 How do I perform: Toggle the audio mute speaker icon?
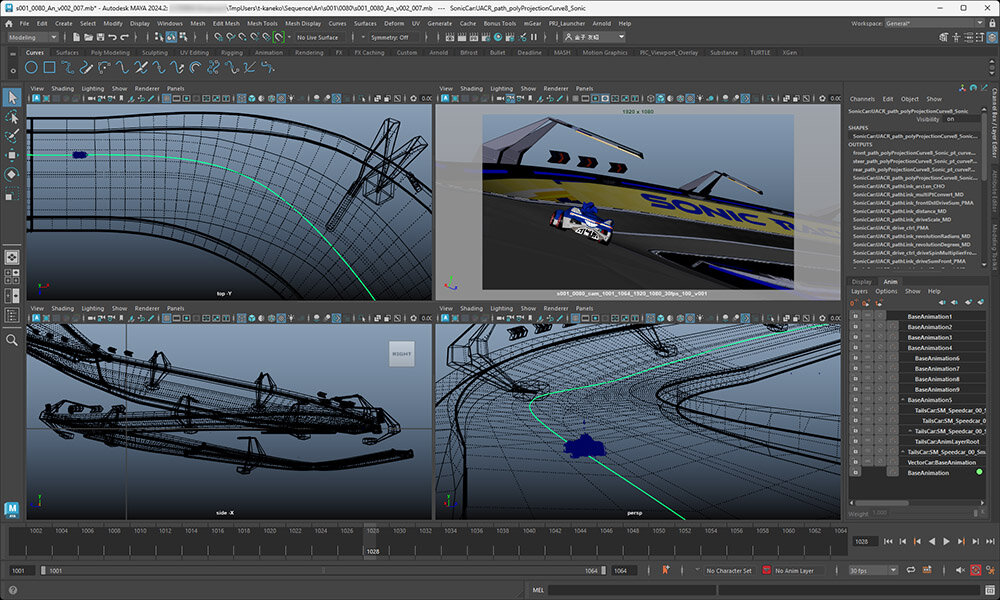(x=960, y=570)
